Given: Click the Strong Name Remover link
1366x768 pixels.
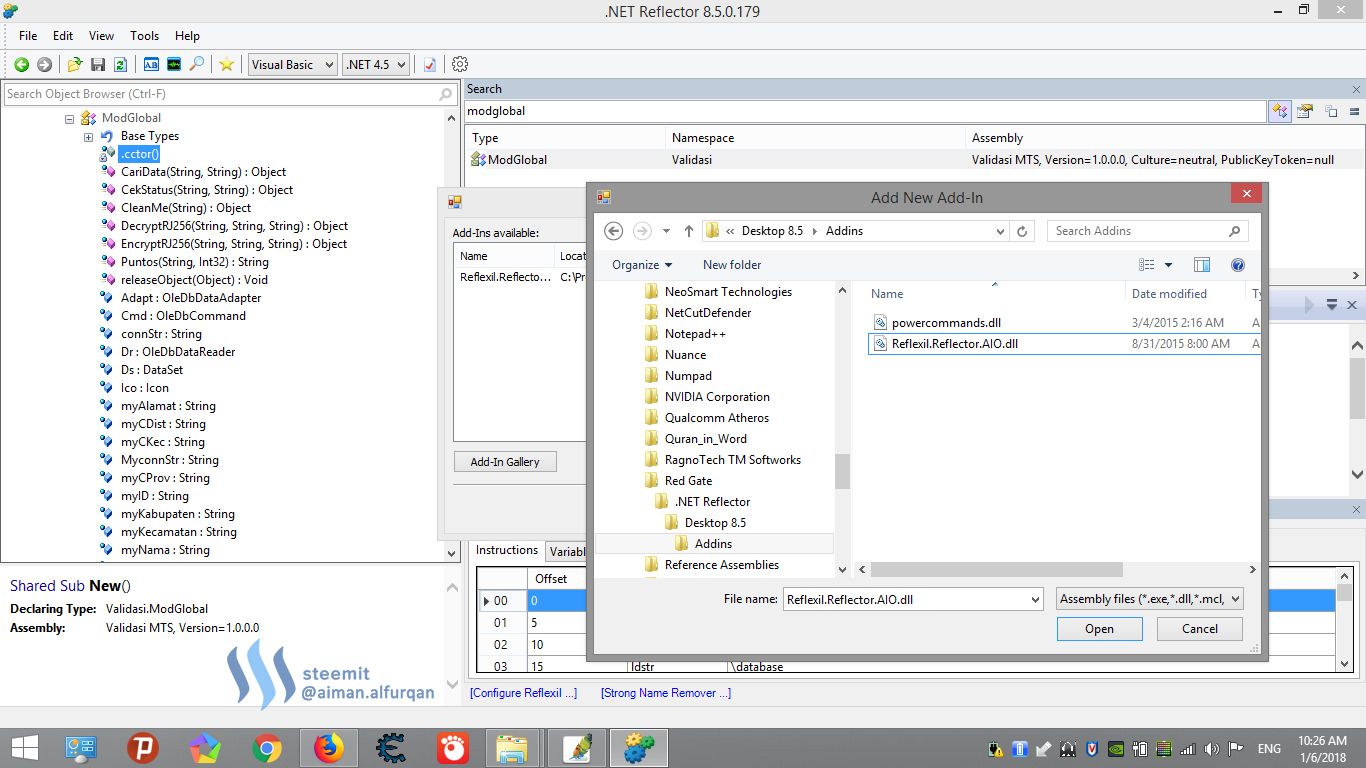Looking at the screenshot, I should point(666,693).
